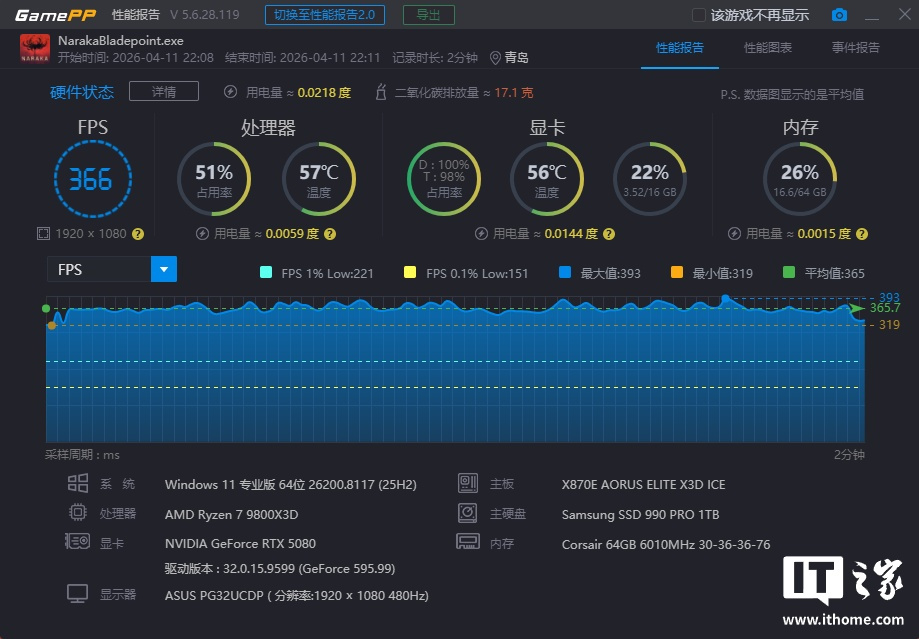Toggle the 最大值 legend series
Viewport: 919px width, 639px height.
[x=565, y=272]
